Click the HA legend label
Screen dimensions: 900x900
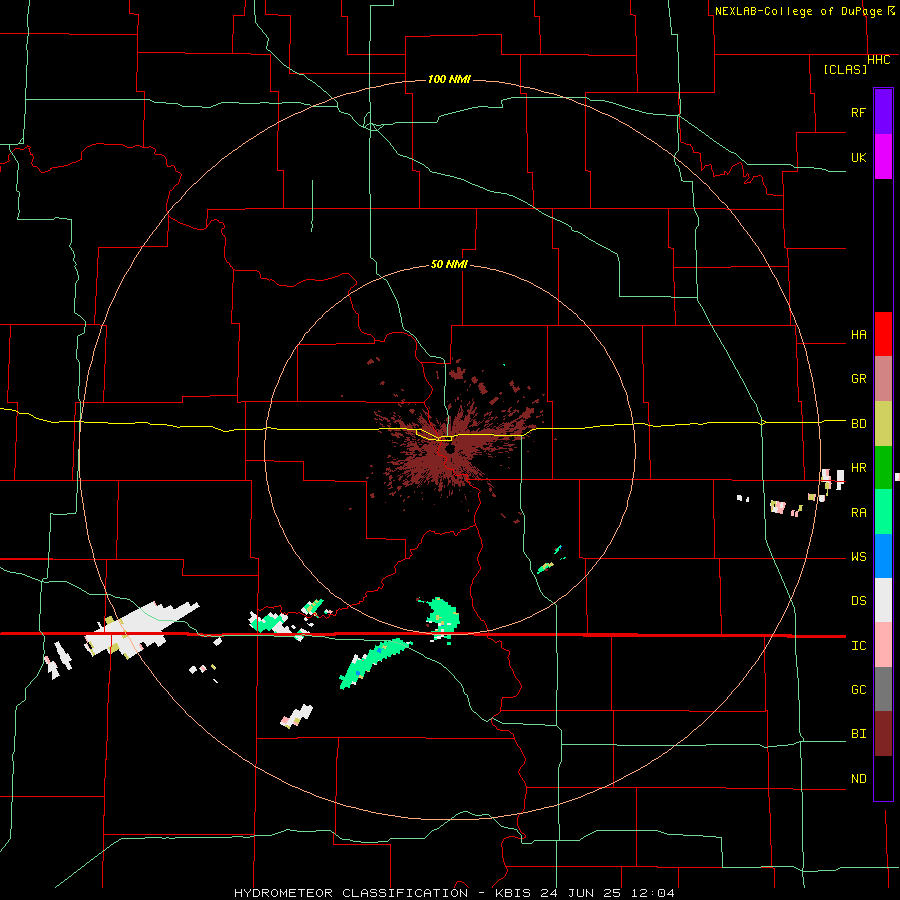(x=858, y=335)
